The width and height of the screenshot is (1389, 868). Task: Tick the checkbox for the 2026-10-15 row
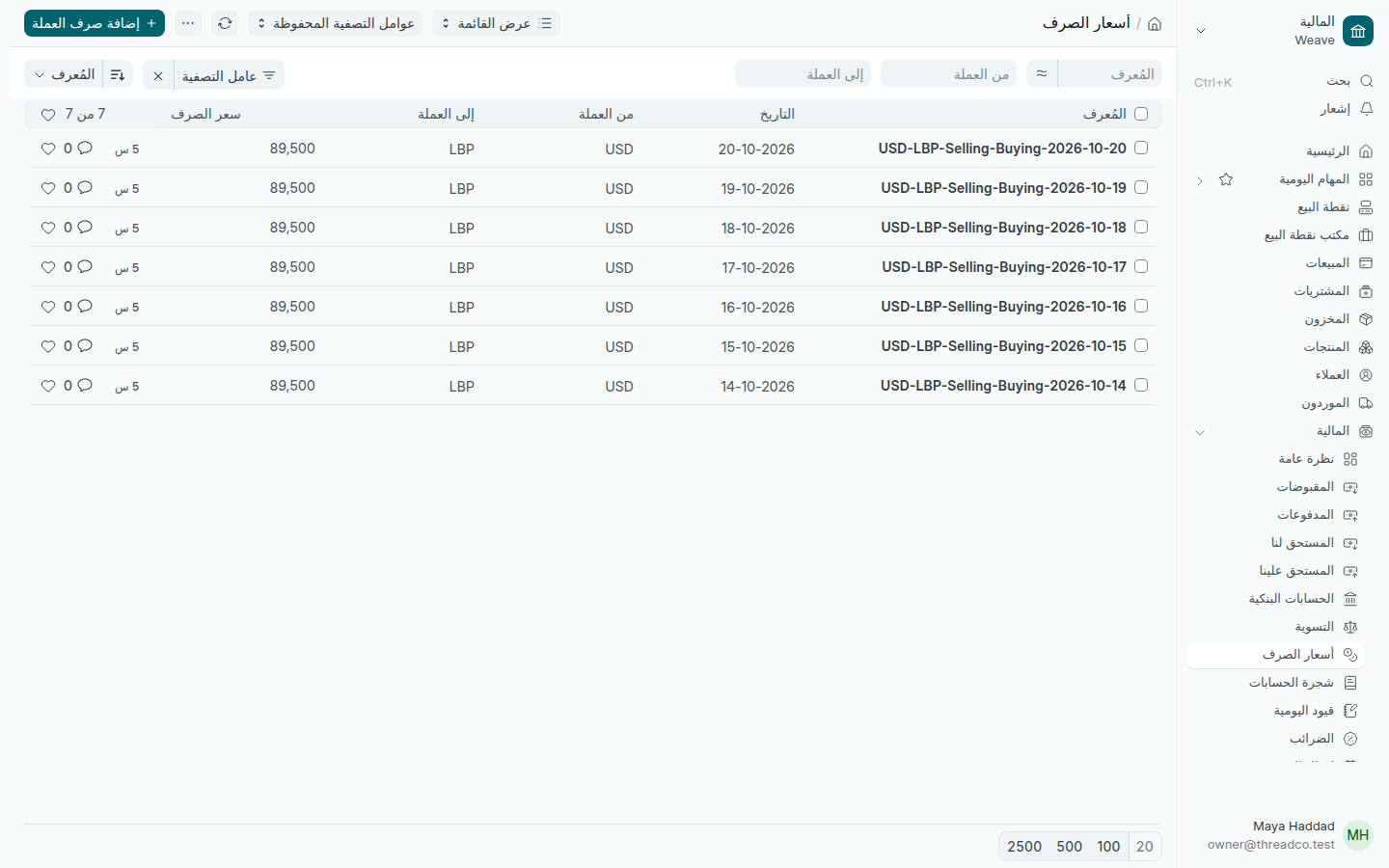tap(1141, 345)
